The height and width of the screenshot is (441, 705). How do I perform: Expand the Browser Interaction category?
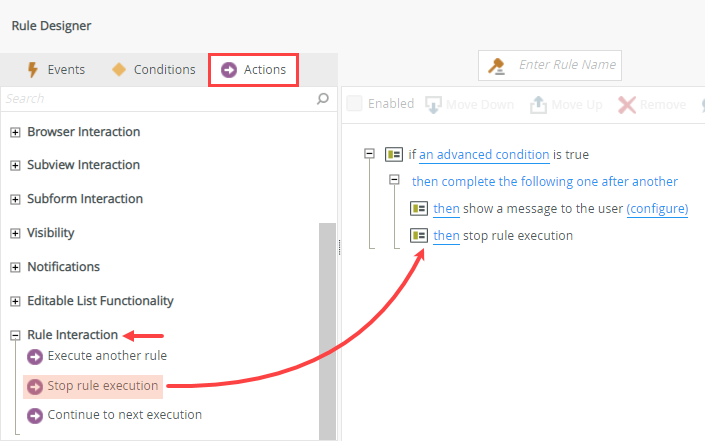pyautogui.click(x=15, y=132)
